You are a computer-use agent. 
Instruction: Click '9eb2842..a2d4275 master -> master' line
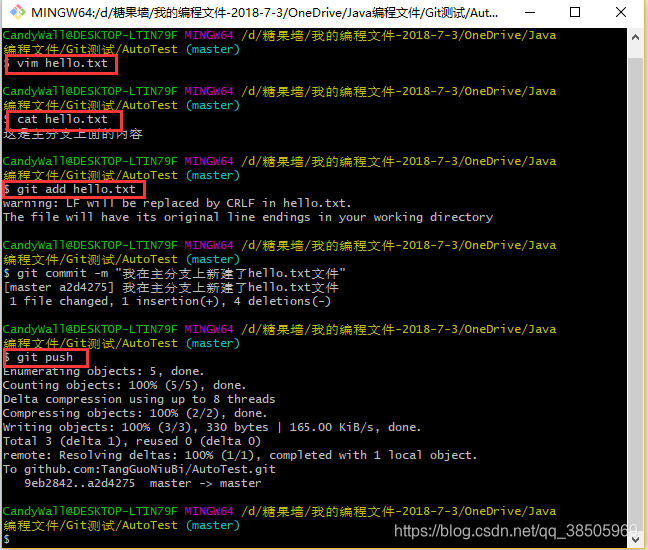[143, 484]
